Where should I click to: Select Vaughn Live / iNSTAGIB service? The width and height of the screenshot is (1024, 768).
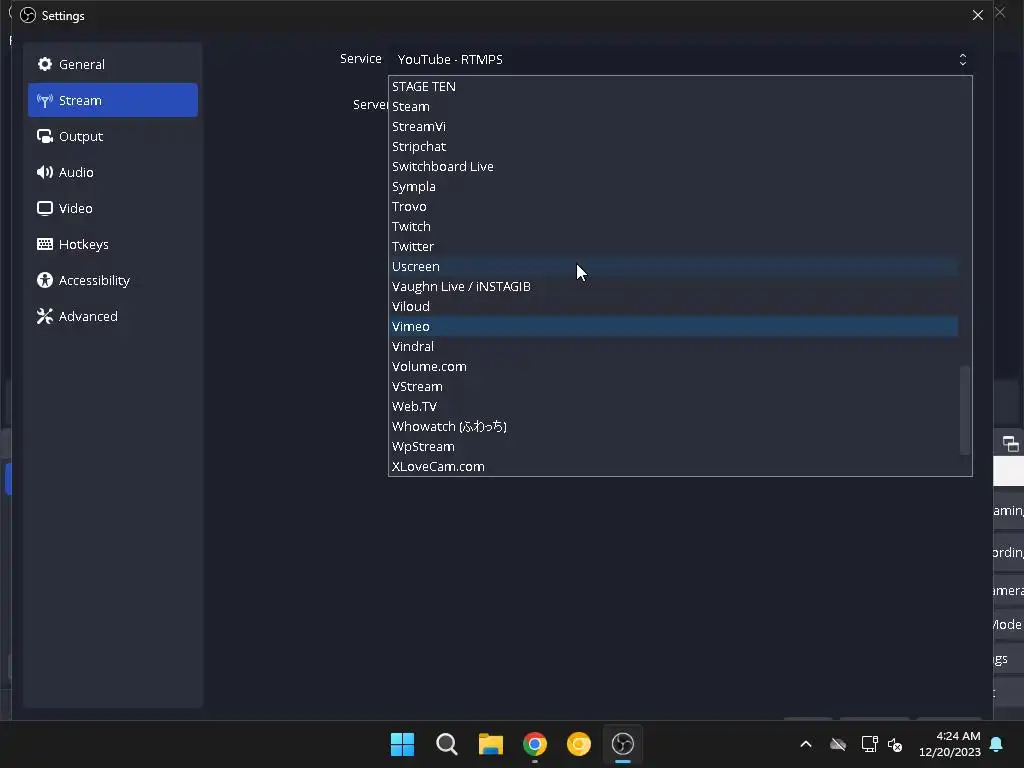674,286
